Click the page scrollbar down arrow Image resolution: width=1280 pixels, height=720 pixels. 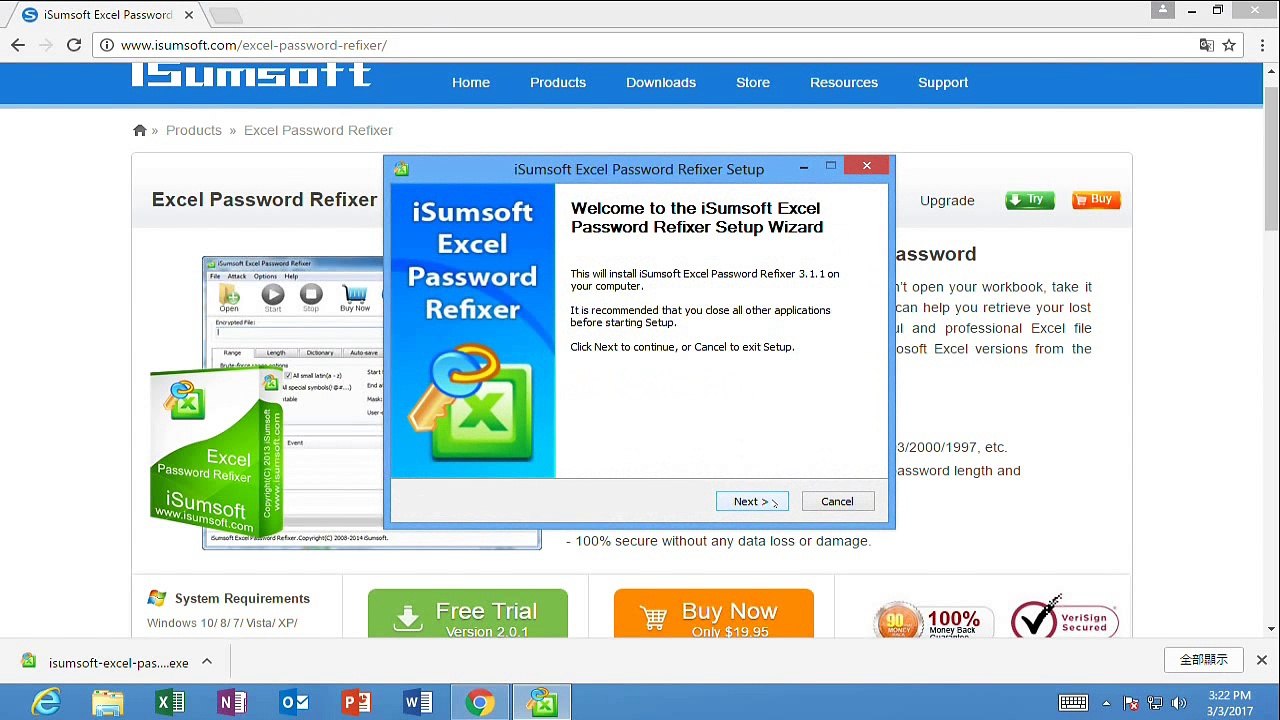[x=1271, y=629]
